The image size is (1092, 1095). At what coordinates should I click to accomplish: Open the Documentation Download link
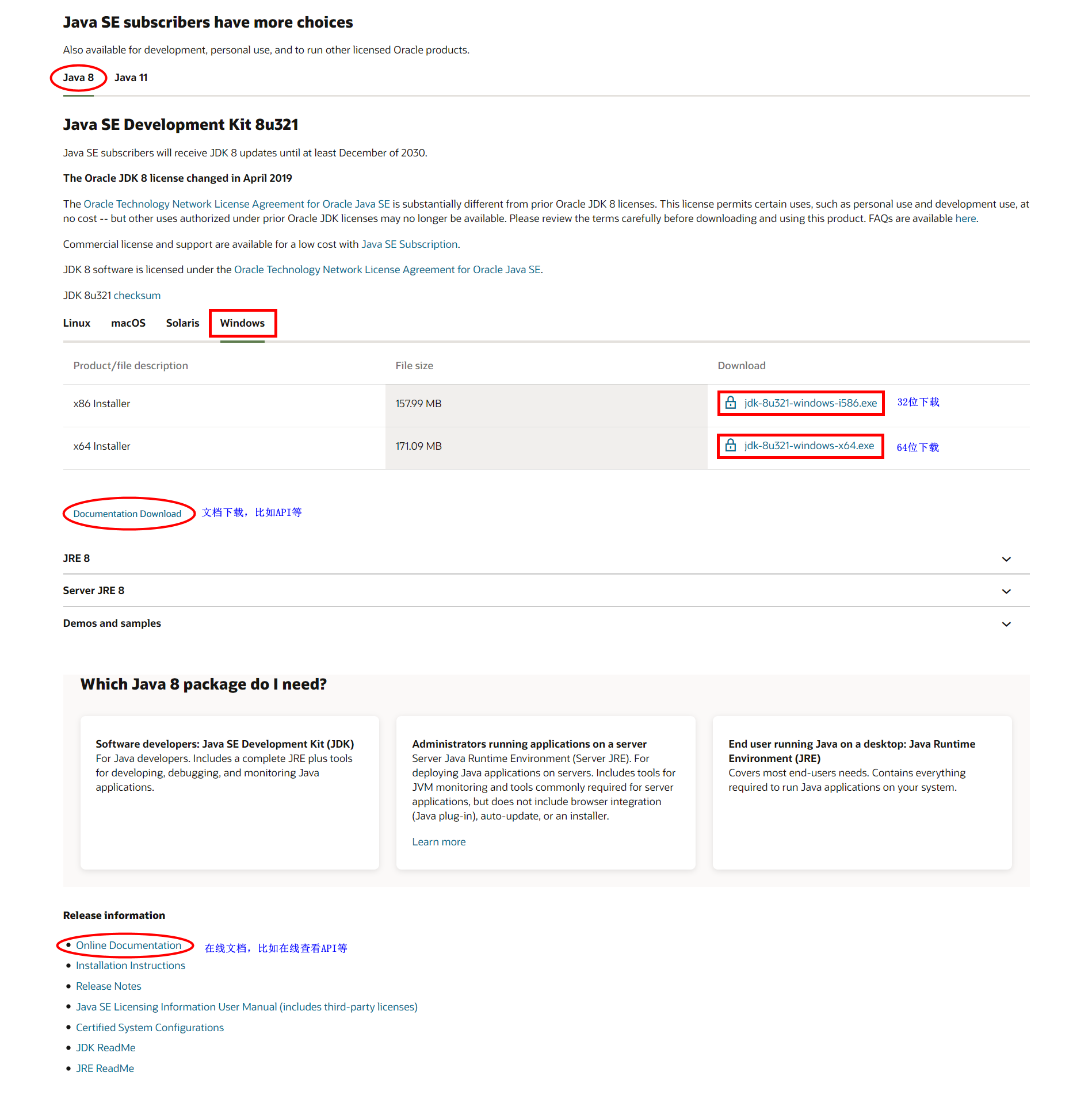click(x=127, y=514)
